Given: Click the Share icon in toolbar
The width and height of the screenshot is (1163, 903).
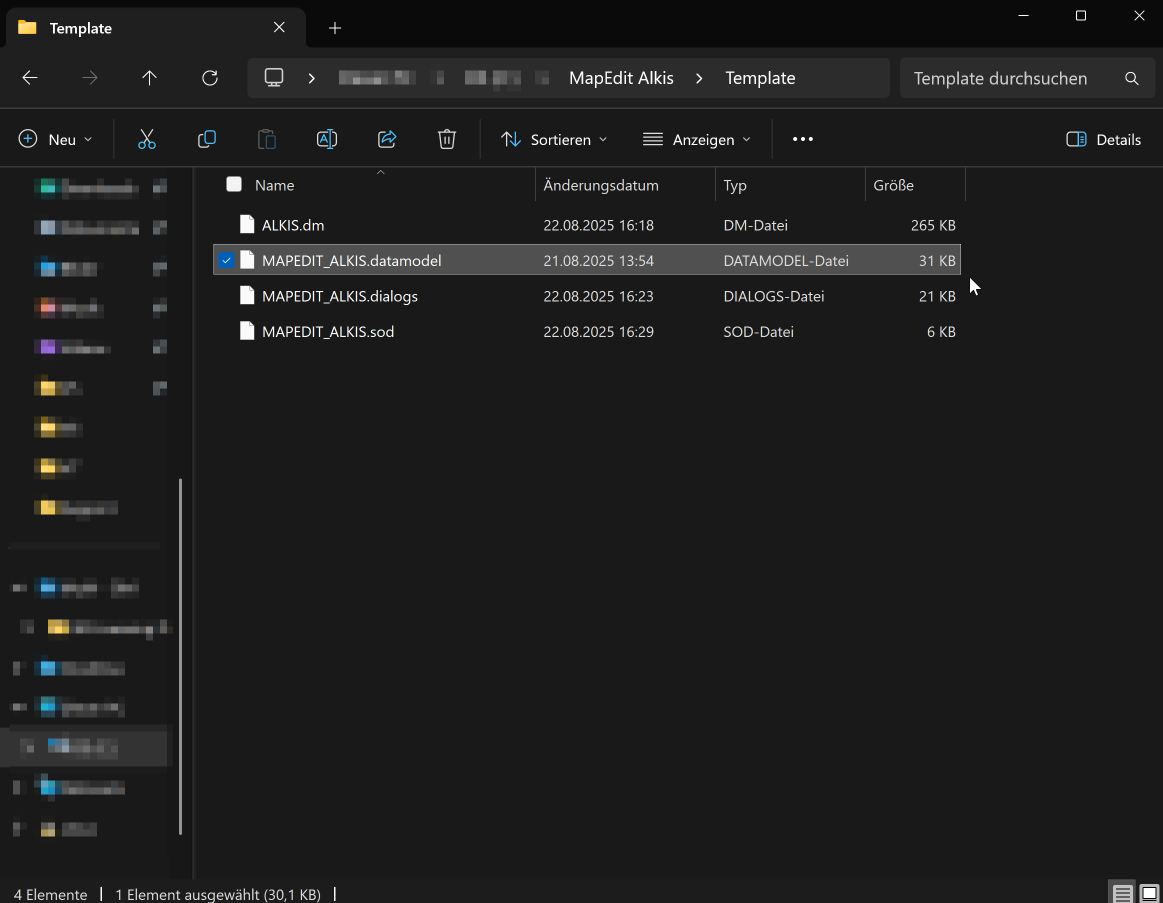Looking at the screenshot, I should (387, 139).
